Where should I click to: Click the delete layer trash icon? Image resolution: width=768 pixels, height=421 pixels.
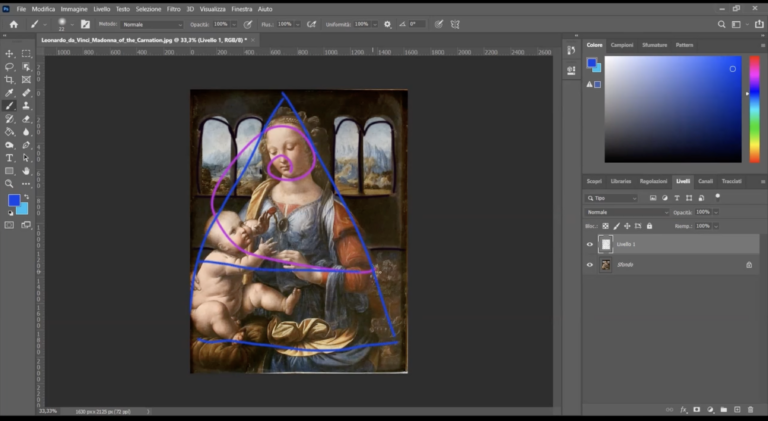pyautogui.click(x=751, y=409)
